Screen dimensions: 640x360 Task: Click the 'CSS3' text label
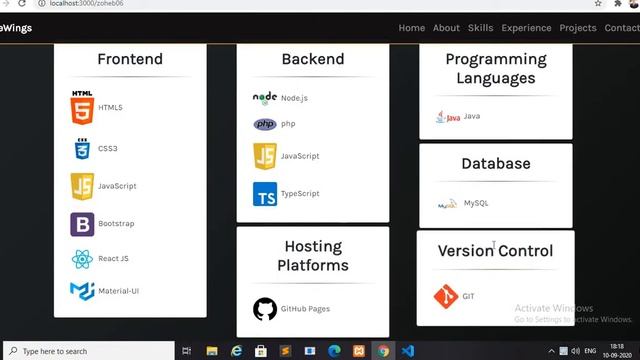pos(108,149)
